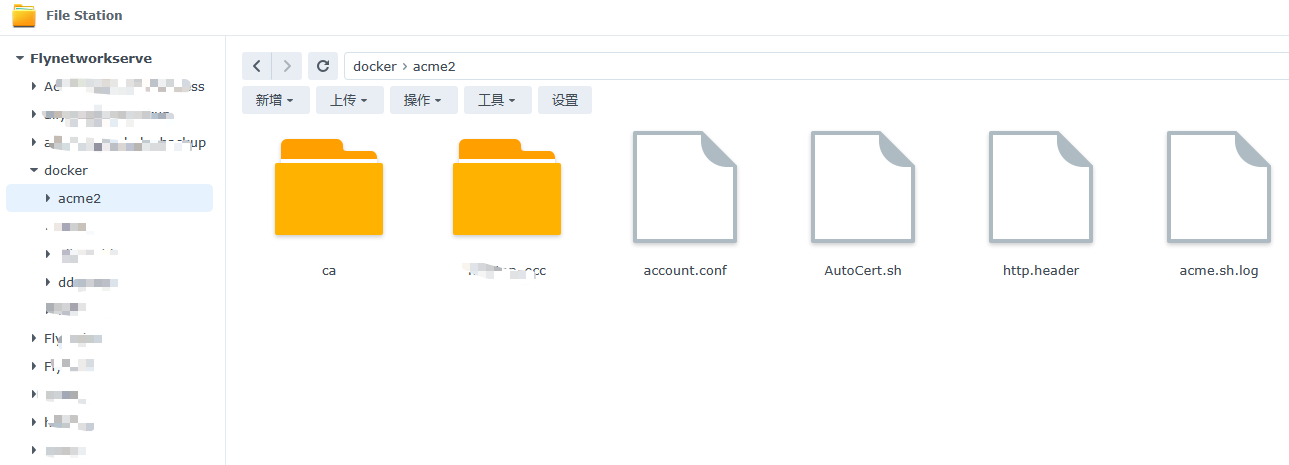The image size is (1289, 465).
Task: Click the acme.sh.log file name
Action: coord(1219,271)
